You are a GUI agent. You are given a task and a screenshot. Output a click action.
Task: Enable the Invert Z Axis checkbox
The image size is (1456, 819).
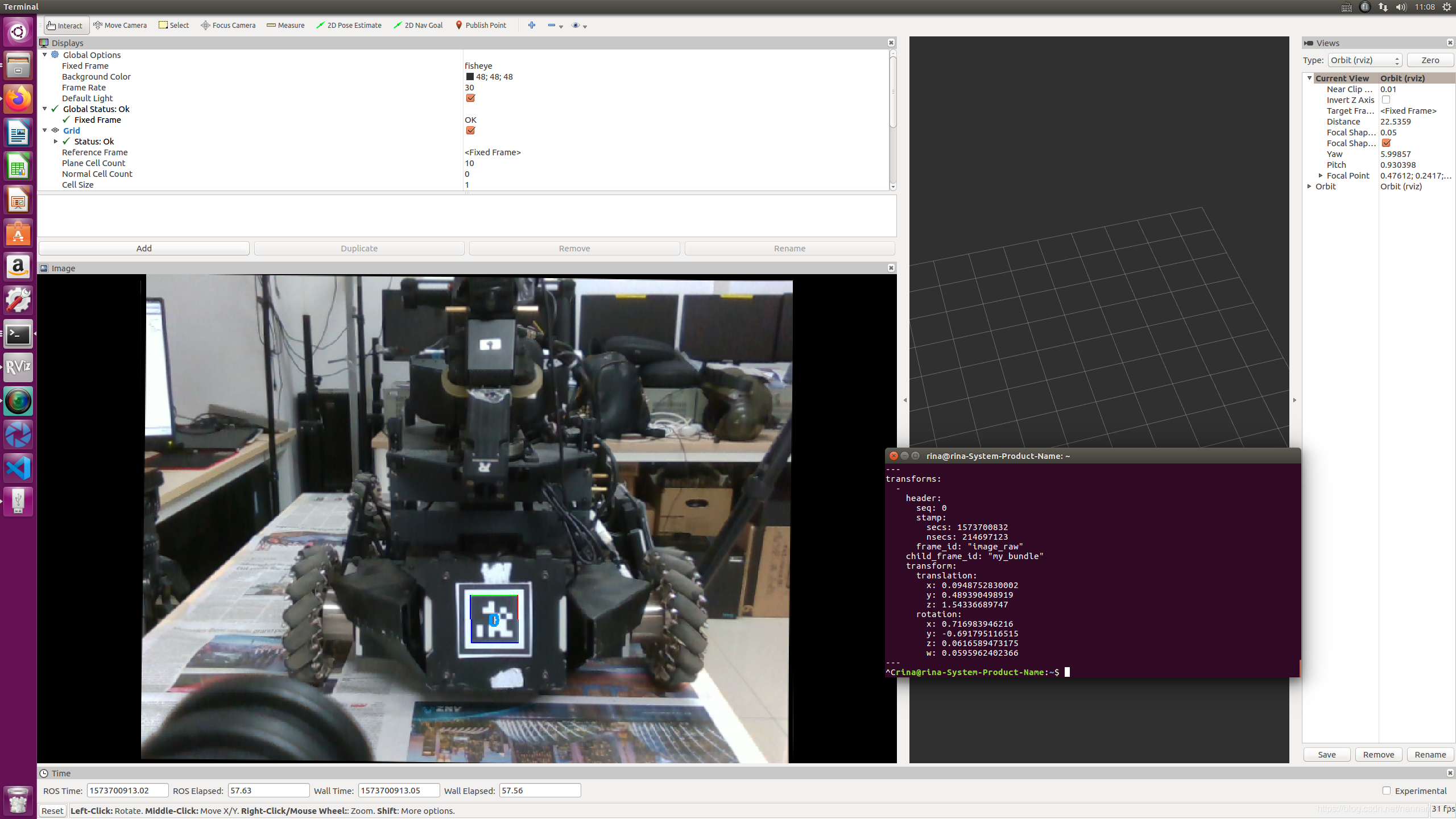tap(1386, 100)
